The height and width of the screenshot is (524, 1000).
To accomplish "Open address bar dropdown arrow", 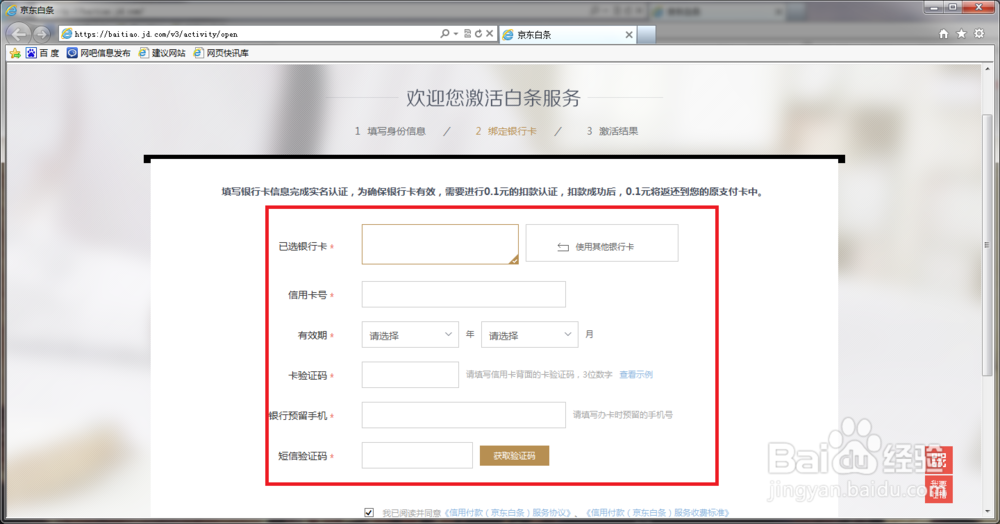I will (x=456, y=33).
